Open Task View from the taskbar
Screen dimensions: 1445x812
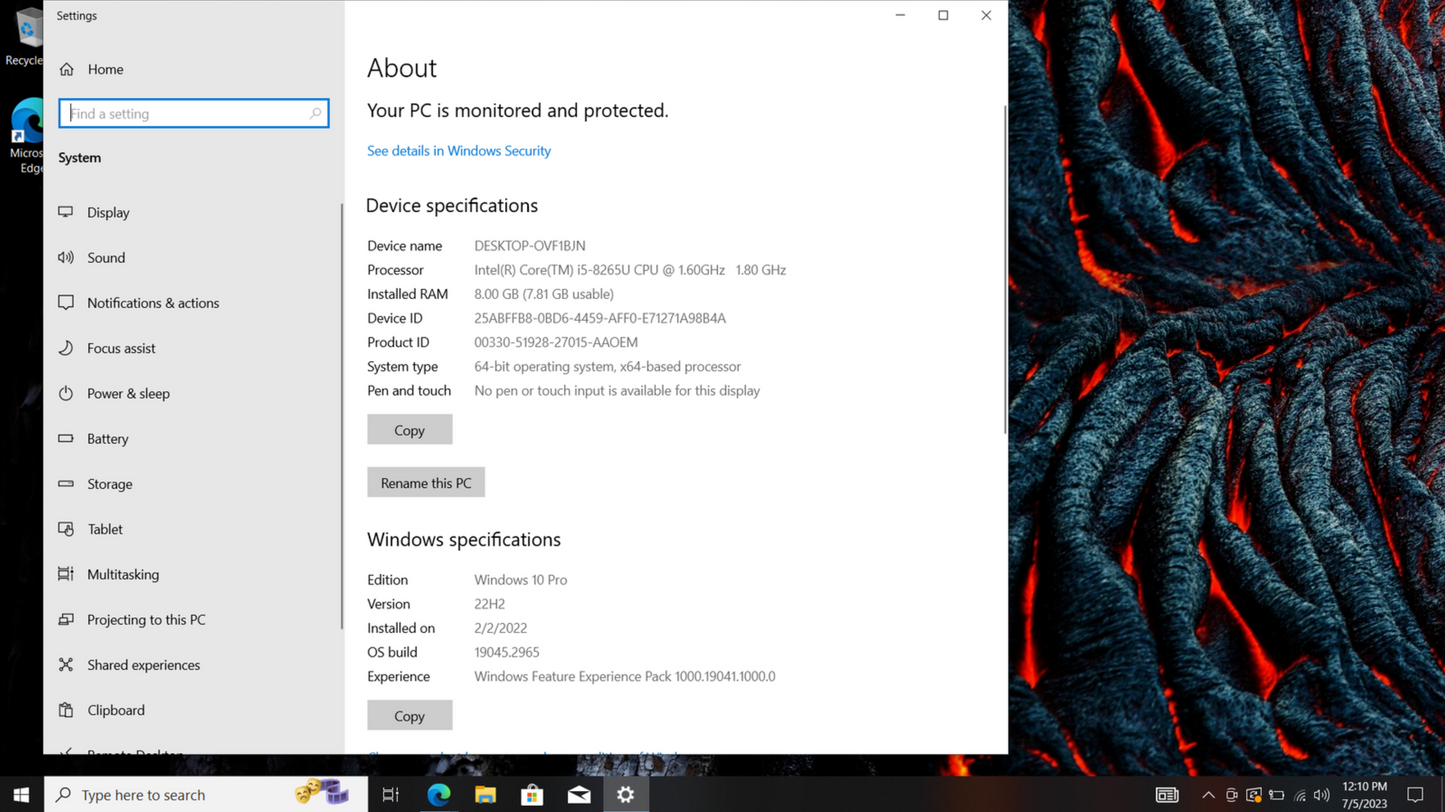click(x=390, y=794)
